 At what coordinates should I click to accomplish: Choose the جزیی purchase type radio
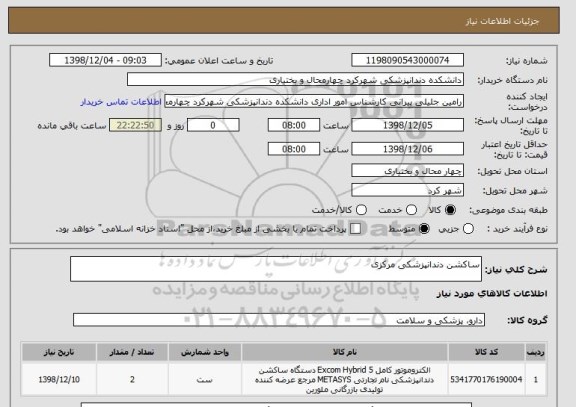(x=468, y=229)
